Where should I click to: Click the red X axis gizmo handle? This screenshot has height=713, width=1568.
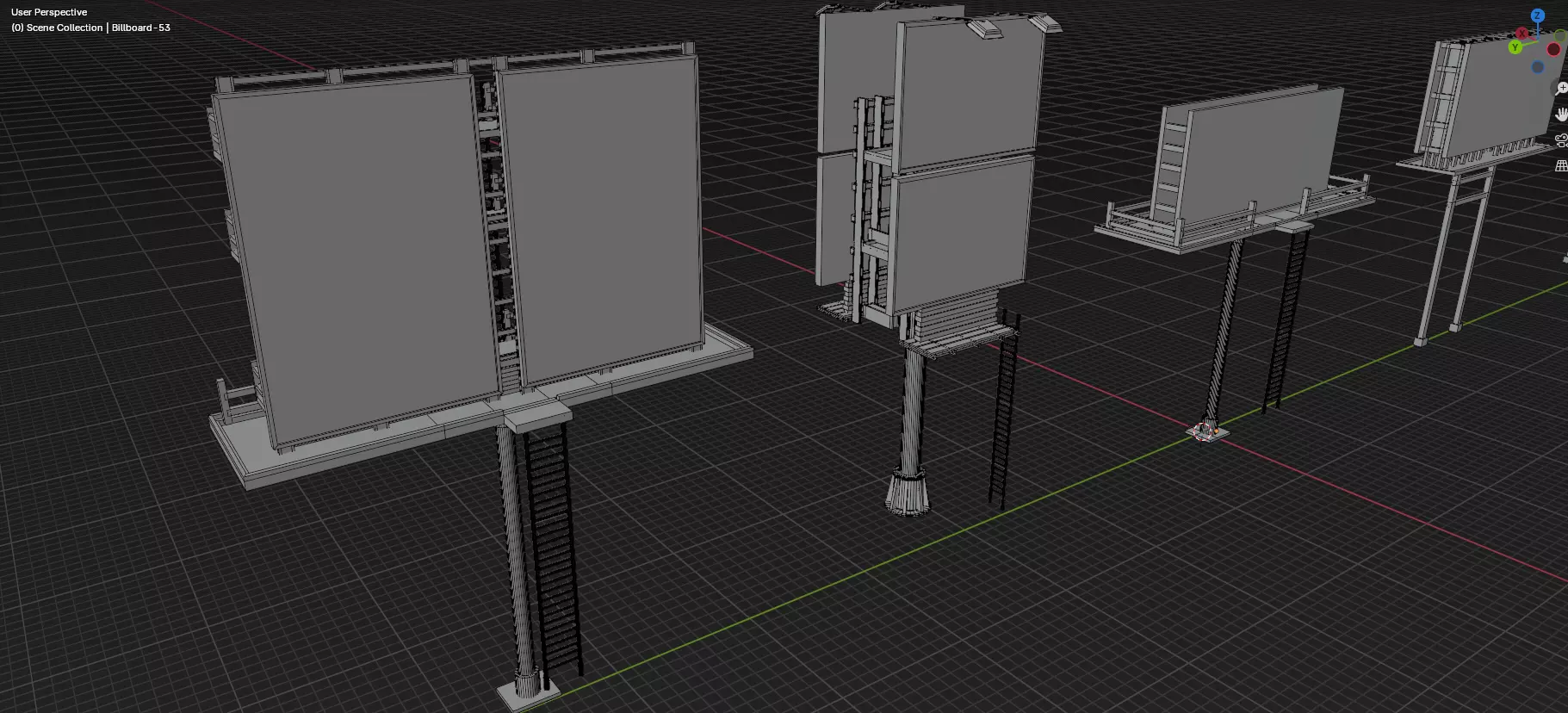(1522, 34)
